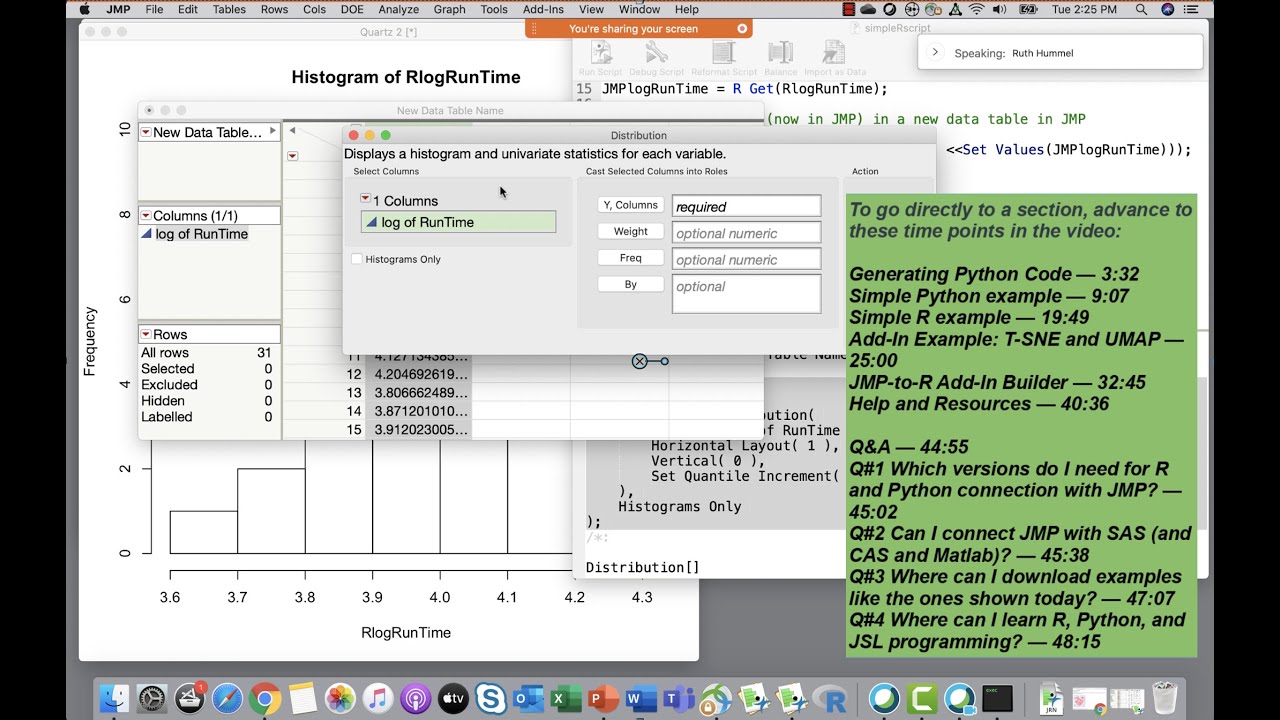Open the DOE menu
1280x720 pixels.
(x=352, y=9)
